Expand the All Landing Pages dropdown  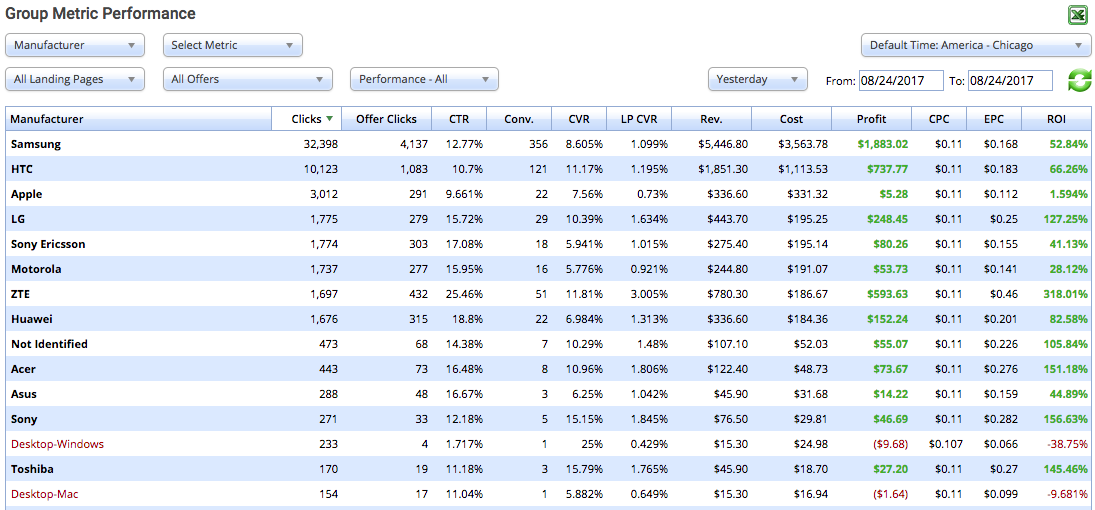click(75, 79)
